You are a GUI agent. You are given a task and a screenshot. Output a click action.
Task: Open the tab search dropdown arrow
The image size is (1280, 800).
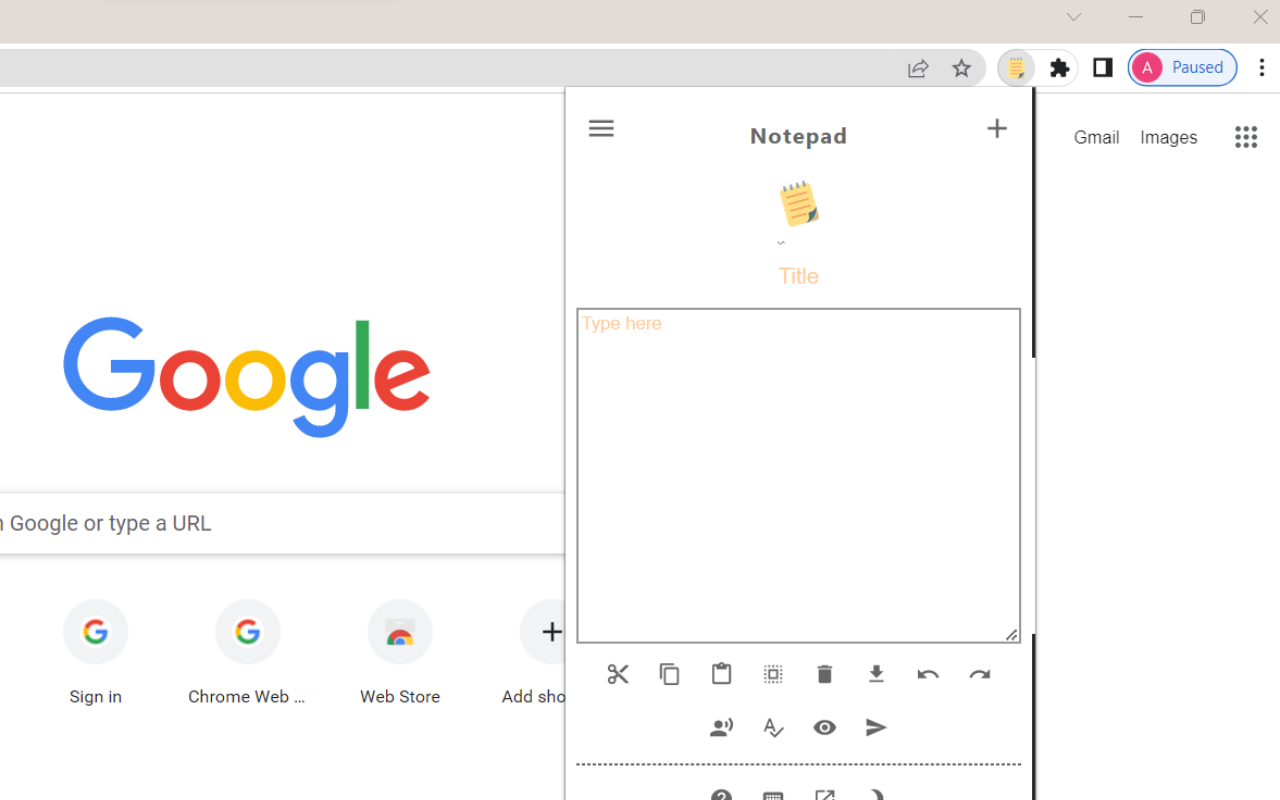1074,17
